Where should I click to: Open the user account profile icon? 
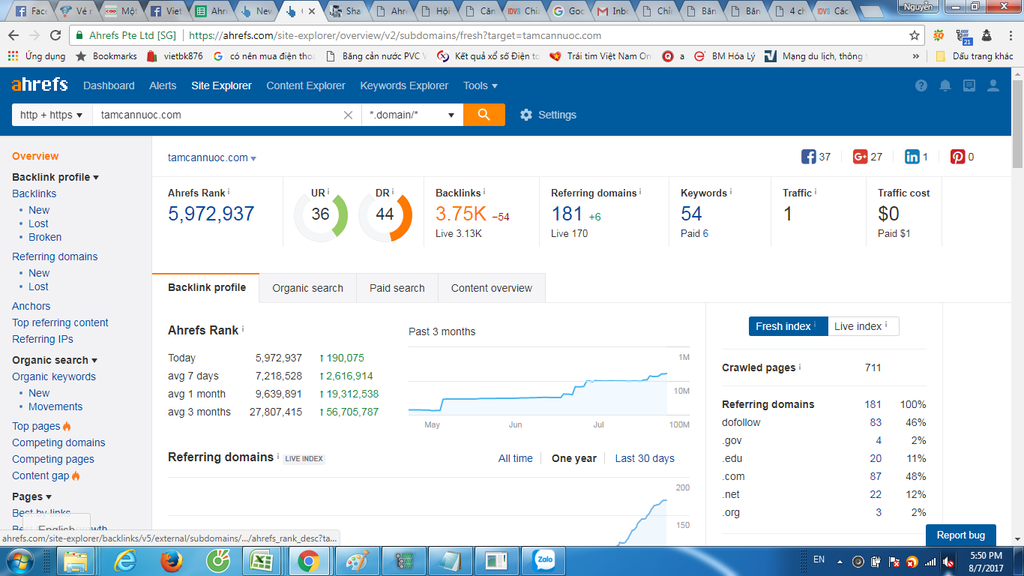[x=993, y=86]
